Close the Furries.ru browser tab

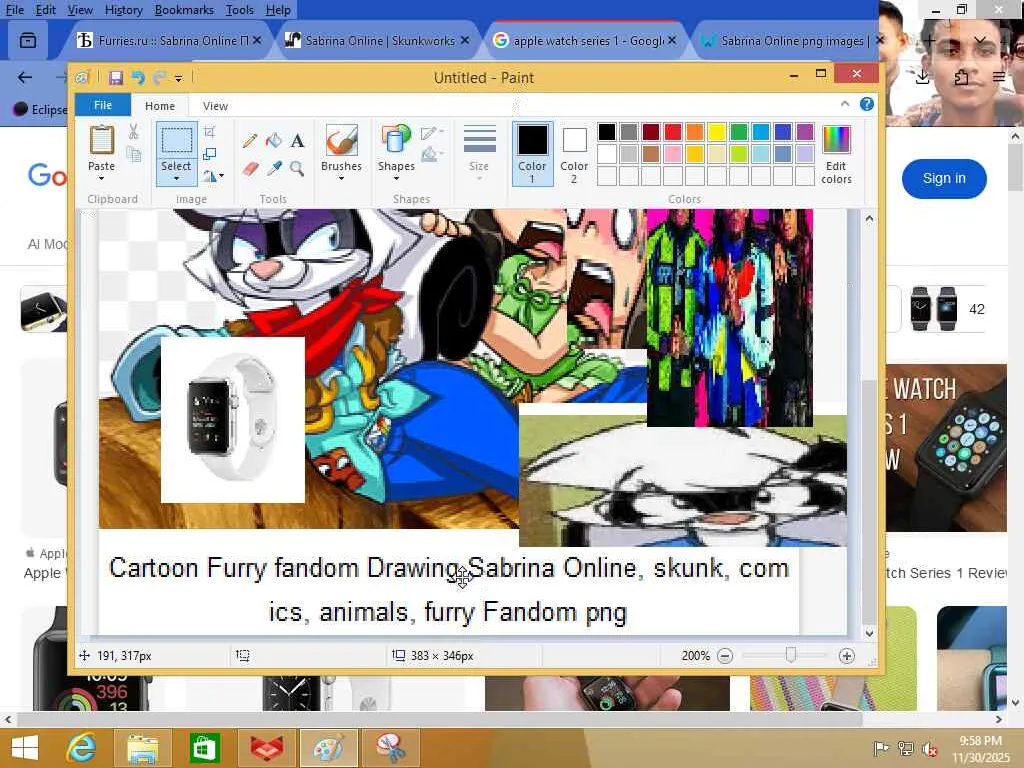point(257,40)
